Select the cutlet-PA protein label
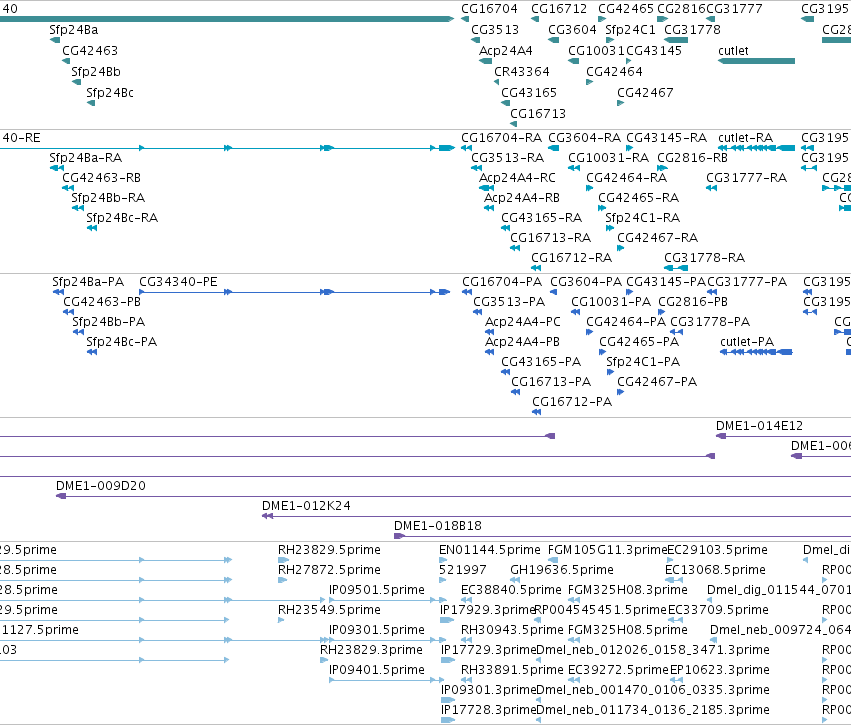 [747, 342]
